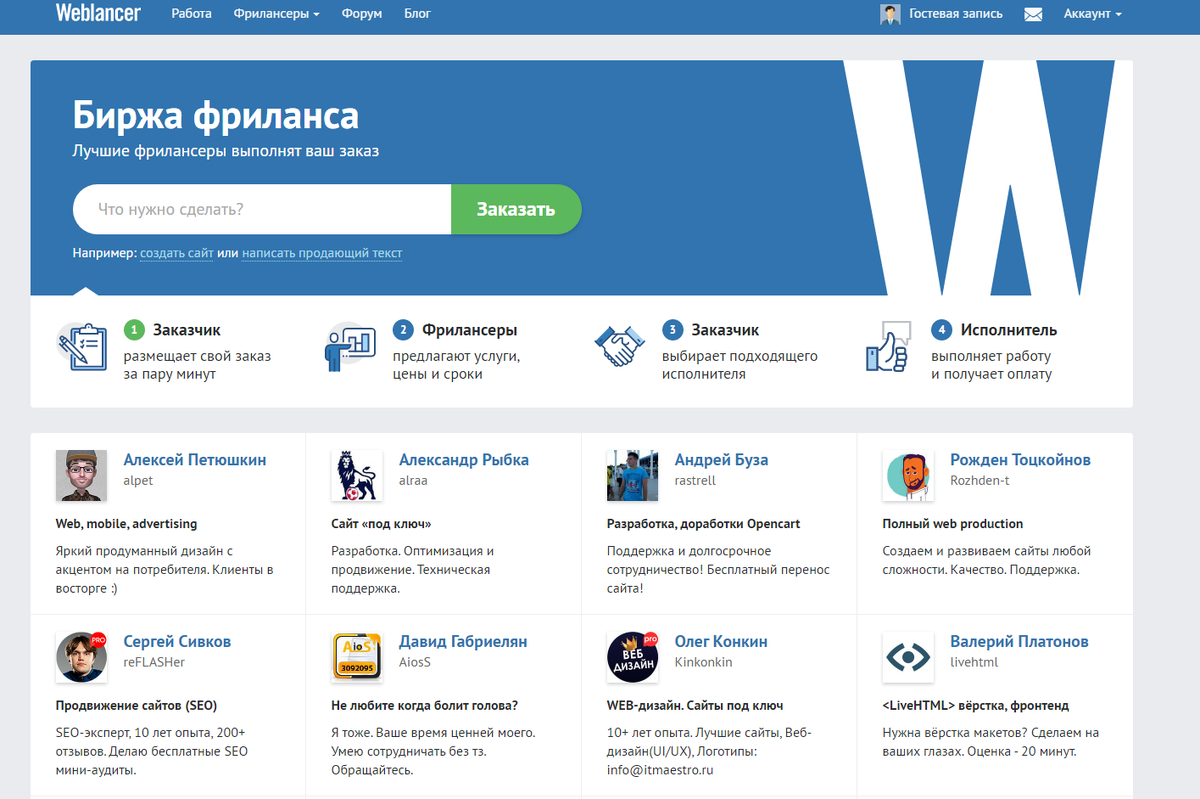Focus the 'Что нужно сделать?' field
Screen dimensions: 1200x799
[262, 209]
